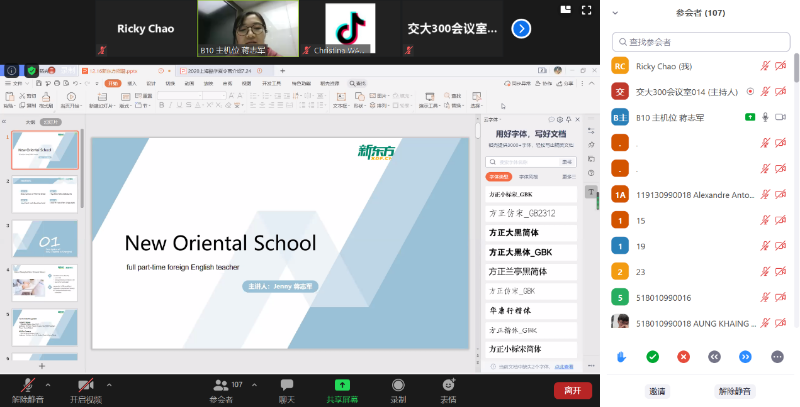Select the 插入 ribbon tab
This screenshot has width=800, height=407.
132,83
